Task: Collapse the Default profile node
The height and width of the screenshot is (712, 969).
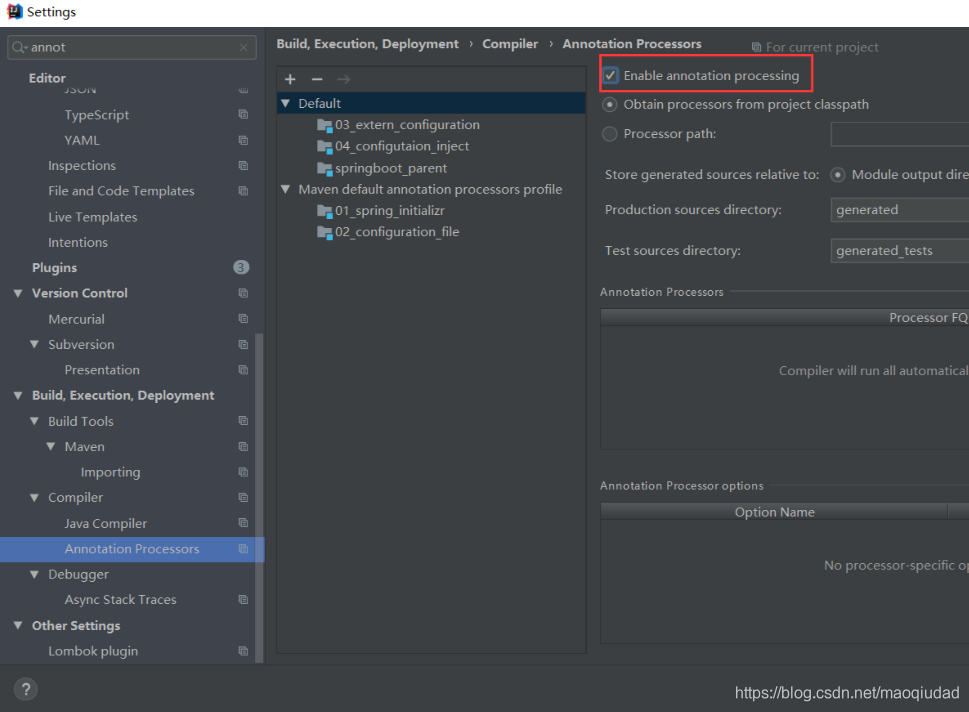Action: 286,103
